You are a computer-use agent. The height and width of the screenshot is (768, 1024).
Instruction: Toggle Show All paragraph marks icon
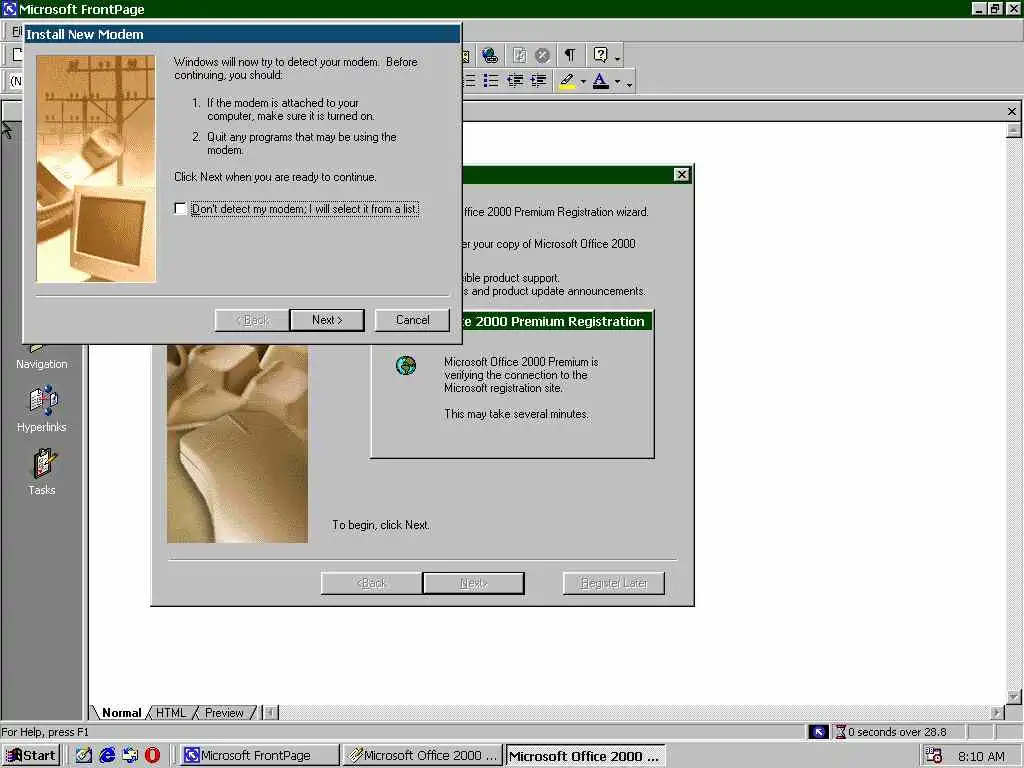(x=570, y=56)
